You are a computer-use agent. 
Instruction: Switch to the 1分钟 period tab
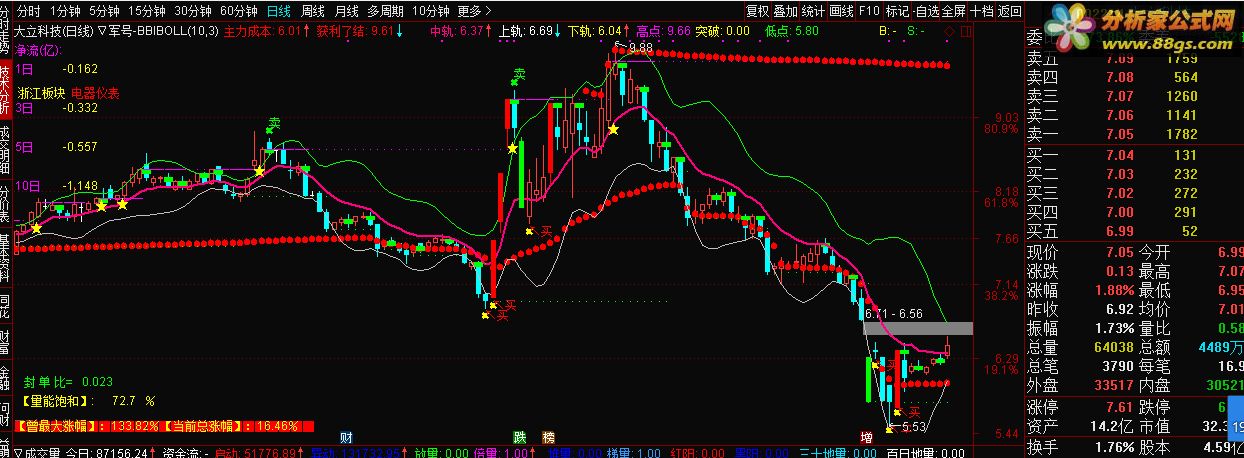(x=64, y=11)
